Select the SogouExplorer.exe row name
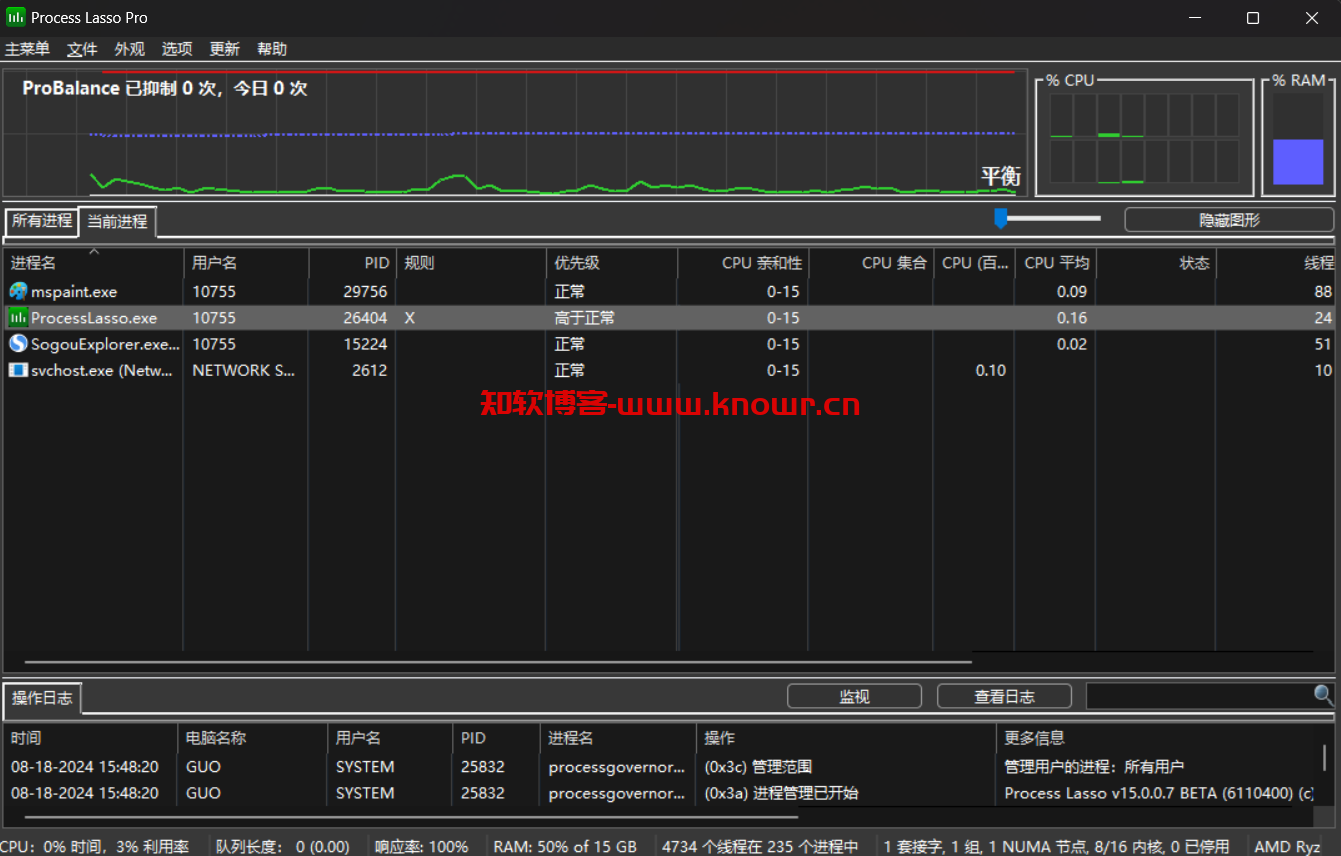Image resolution: width=1341 pixels, height=856 pixels. [106, 344]
